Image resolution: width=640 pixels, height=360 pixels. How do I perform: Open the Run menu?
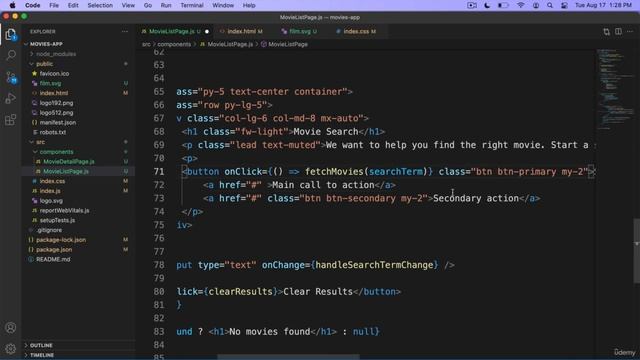166,5
